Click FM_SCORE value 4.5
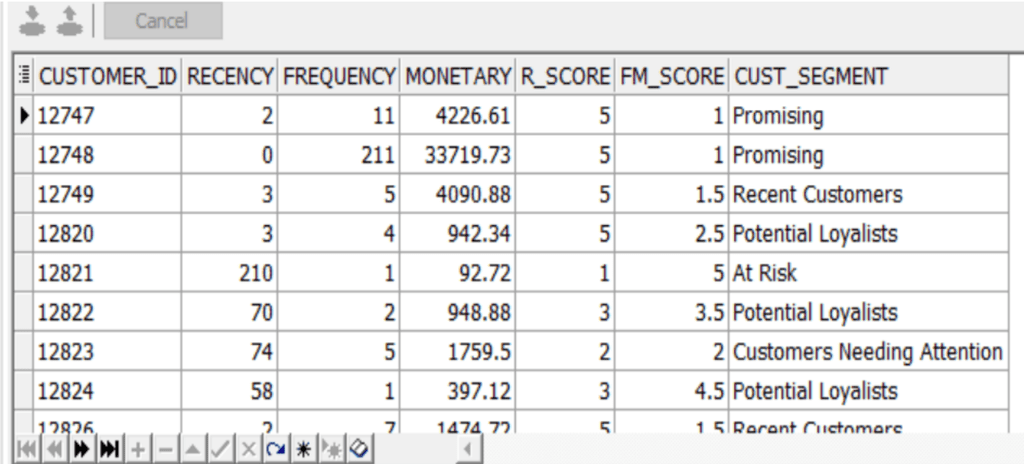The height and width of the screenshot is (464, 1024). (671, 391)
